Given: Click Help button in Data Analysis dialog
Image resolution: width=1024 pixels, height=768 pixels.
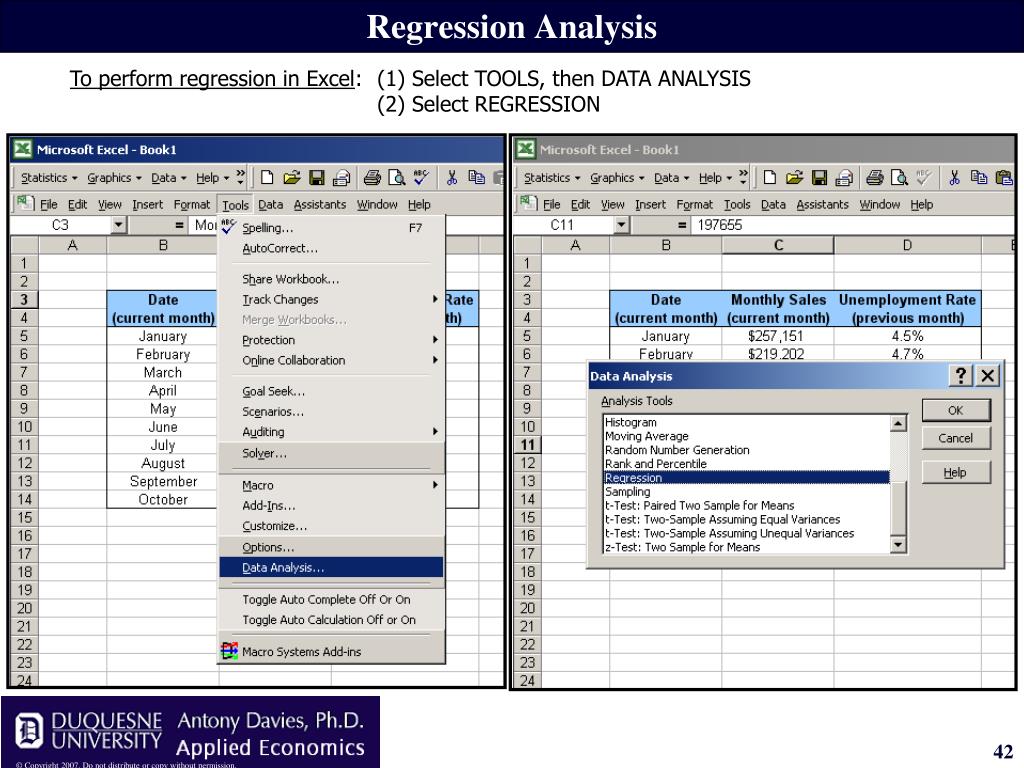Looking at the screenshot, I should coord(955,472).
